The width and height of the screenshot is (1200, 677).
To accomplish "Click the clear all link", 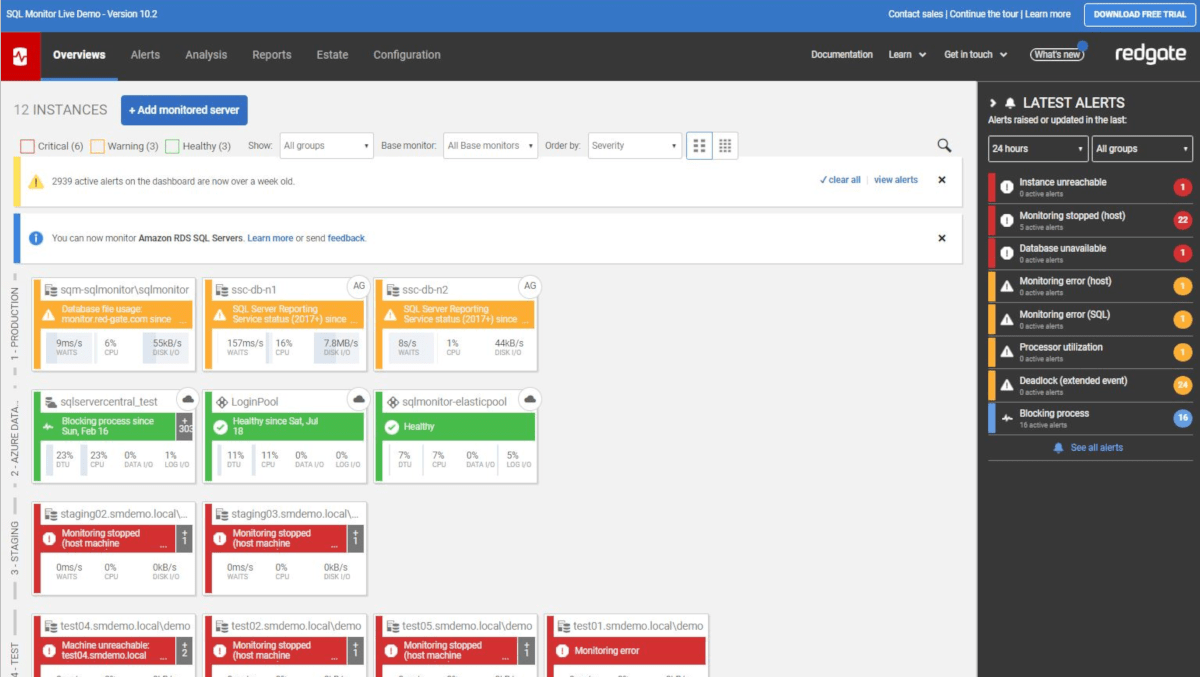I will tap(840, 180).
